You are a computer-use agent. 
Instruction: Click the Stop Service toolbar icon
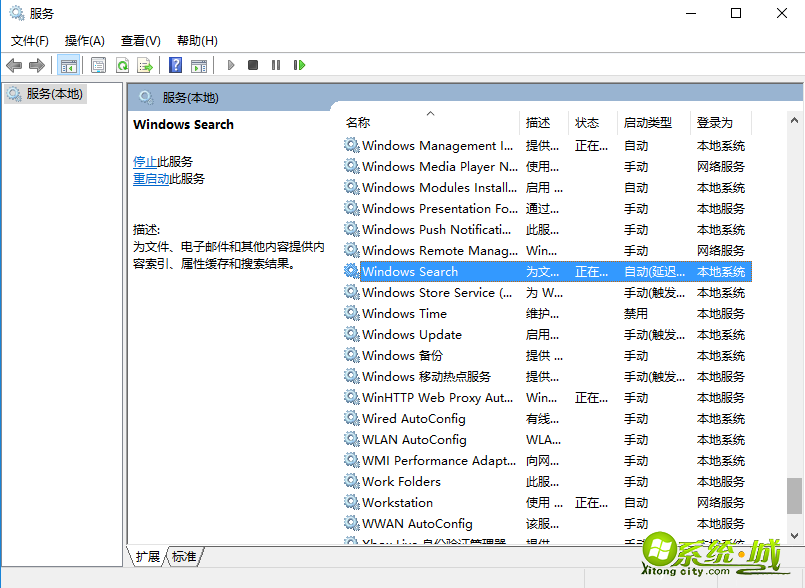click(252, 64)
